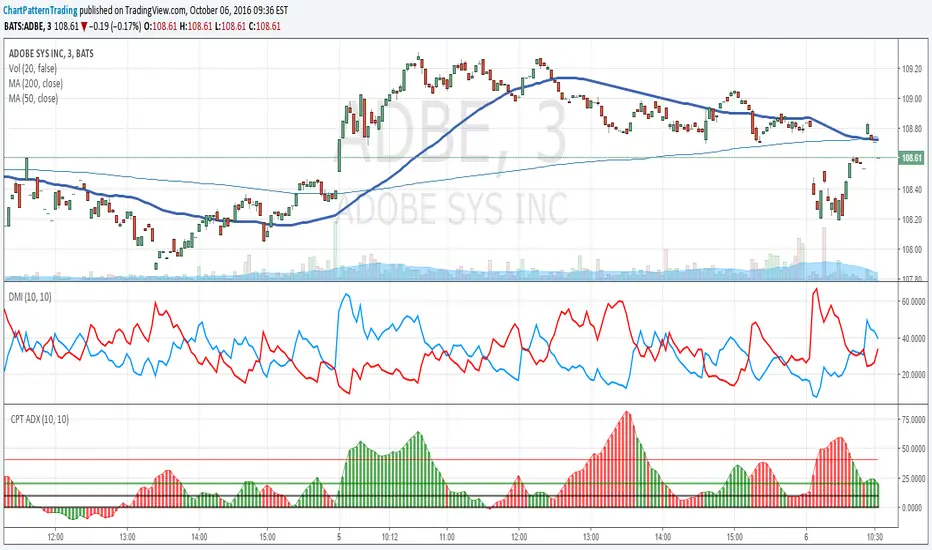This screenshot has height=550, width=932.
Task: Click the 75.0000 ADX axis label
Action: pos(914,420)
